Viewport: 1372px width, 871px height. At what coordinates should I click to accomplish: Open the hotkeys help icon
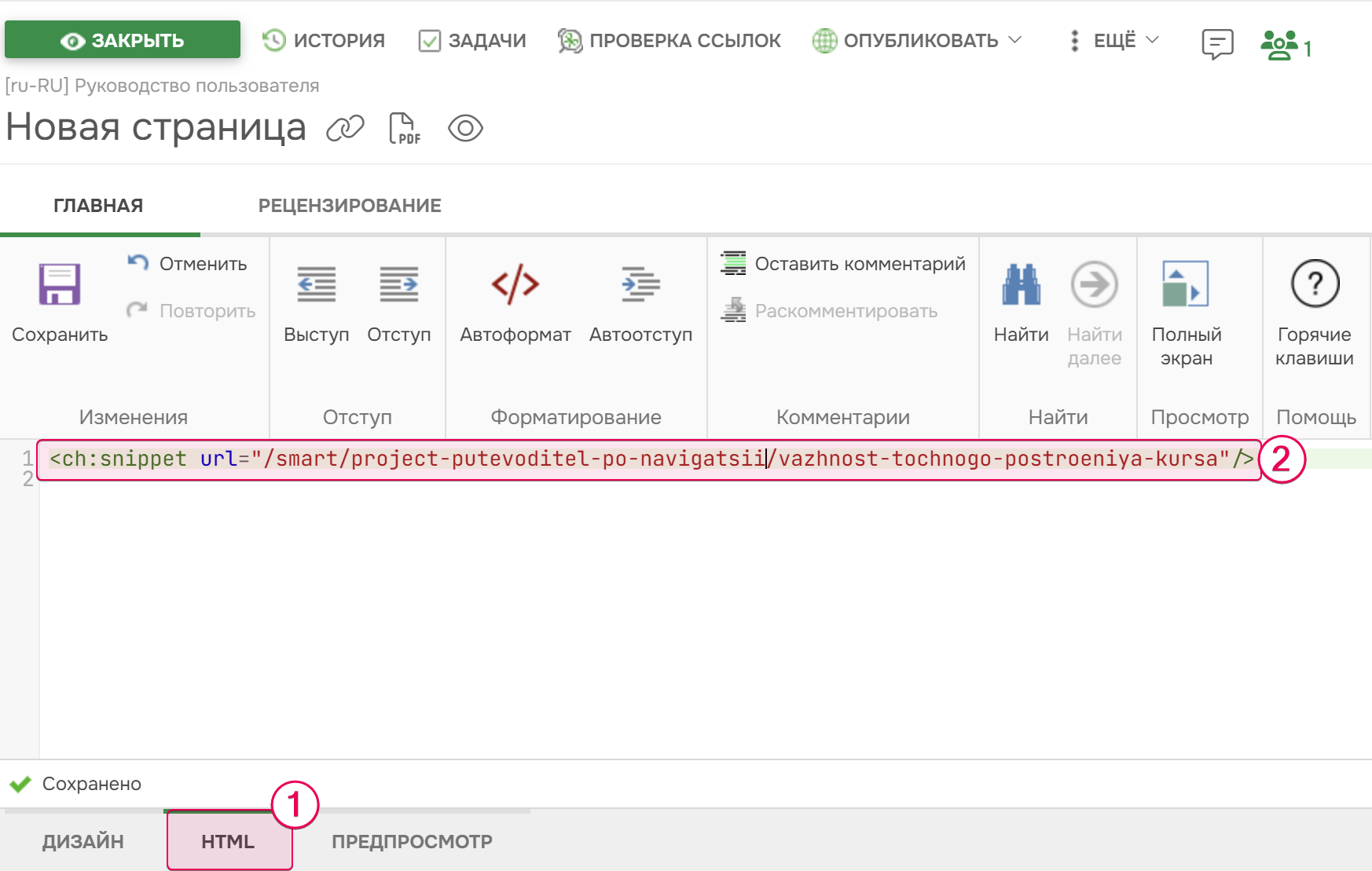[x=1314, y=284]
